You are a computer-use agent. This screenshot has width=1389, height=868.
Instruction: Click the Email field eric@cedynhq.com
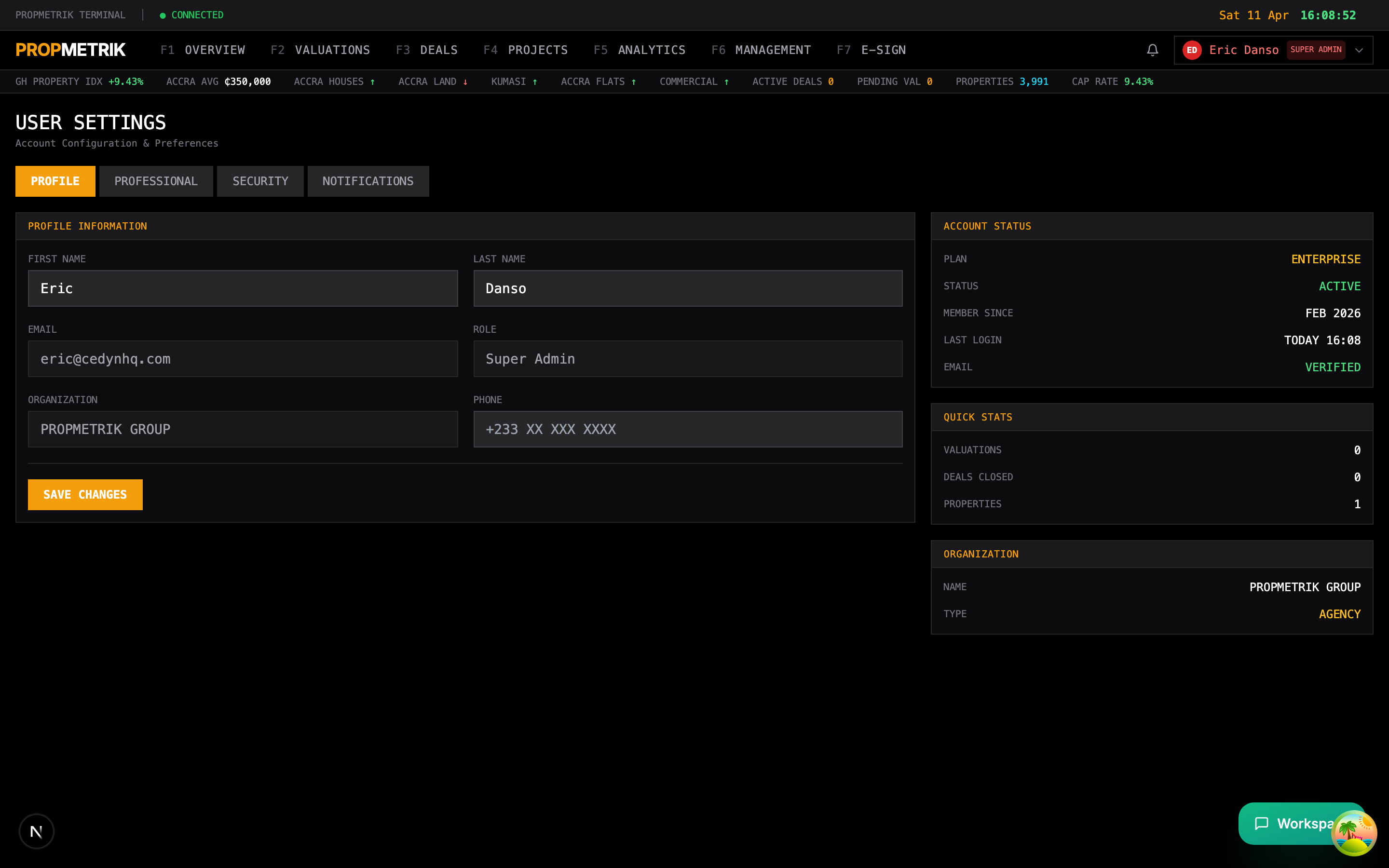tap(243, 359)
